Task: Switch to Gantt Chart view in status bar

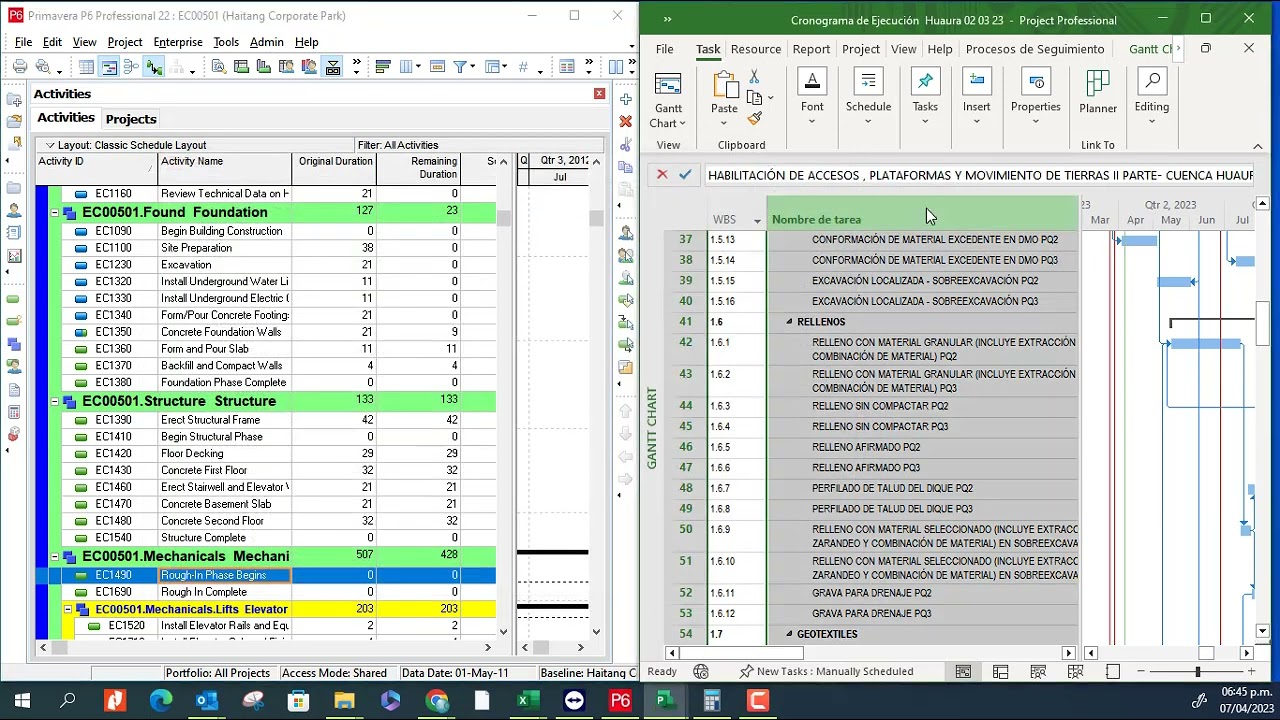Action: tap(963, 672)
